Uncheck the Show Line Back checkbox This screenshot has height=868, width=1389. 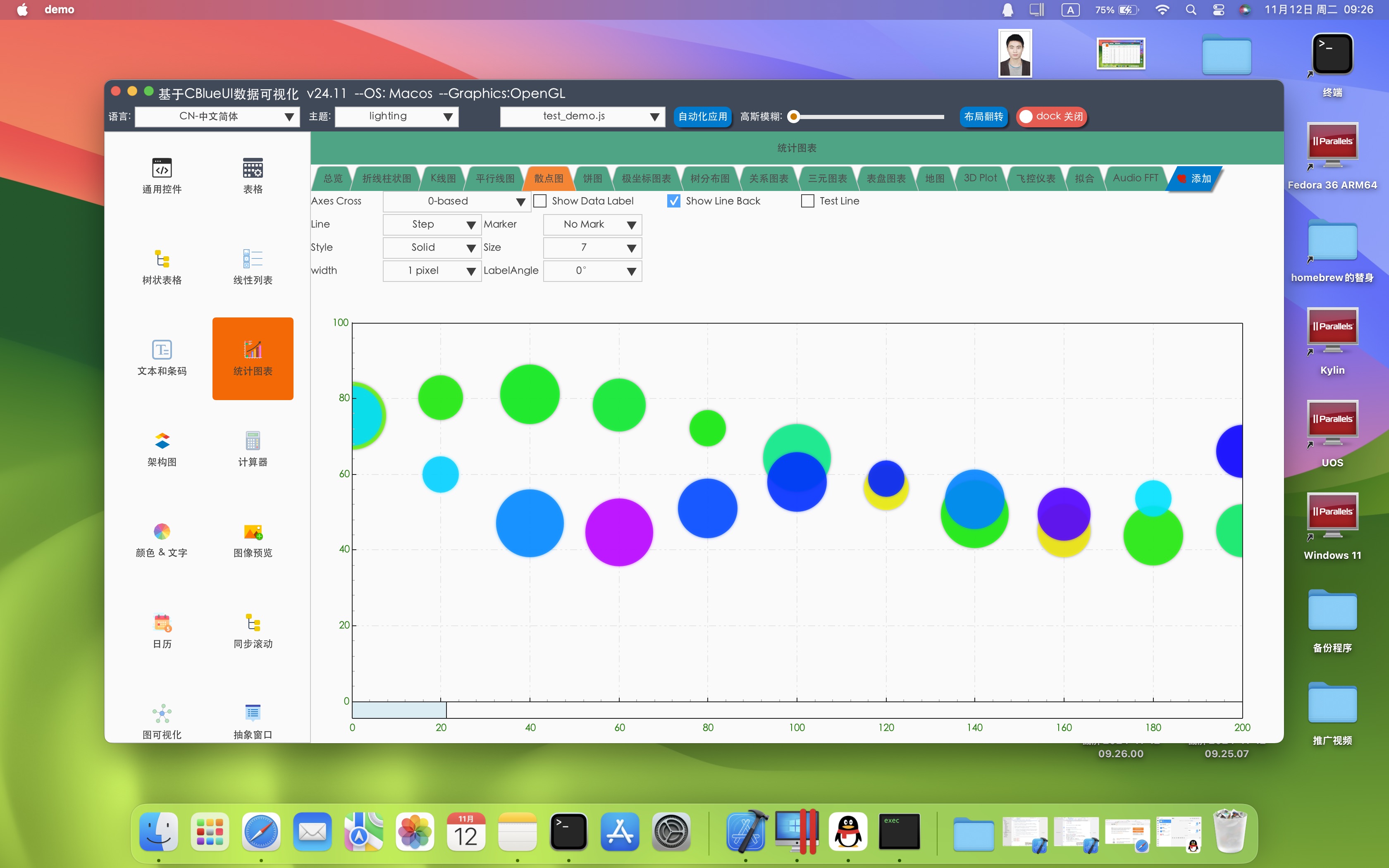click(x=674, y=201)
